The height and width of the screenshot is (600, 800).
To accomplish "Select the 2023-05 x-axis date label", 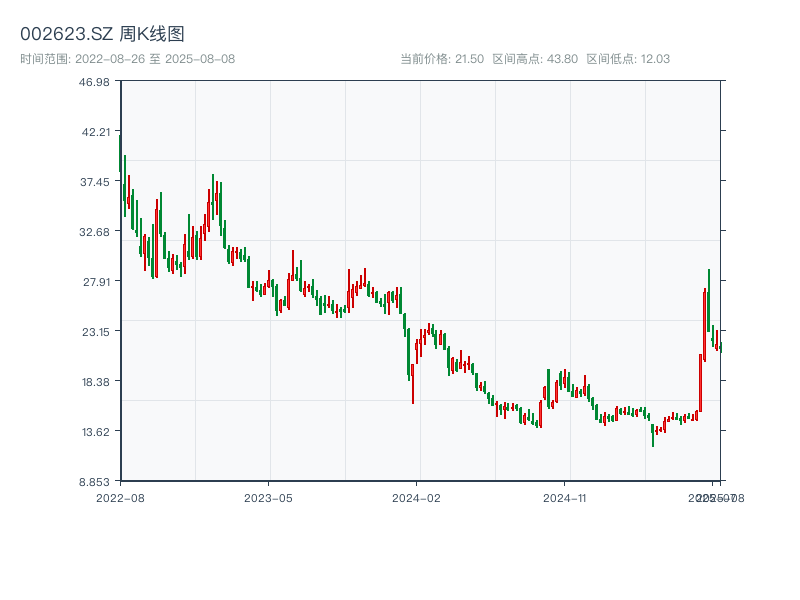I will pos(268,497).
